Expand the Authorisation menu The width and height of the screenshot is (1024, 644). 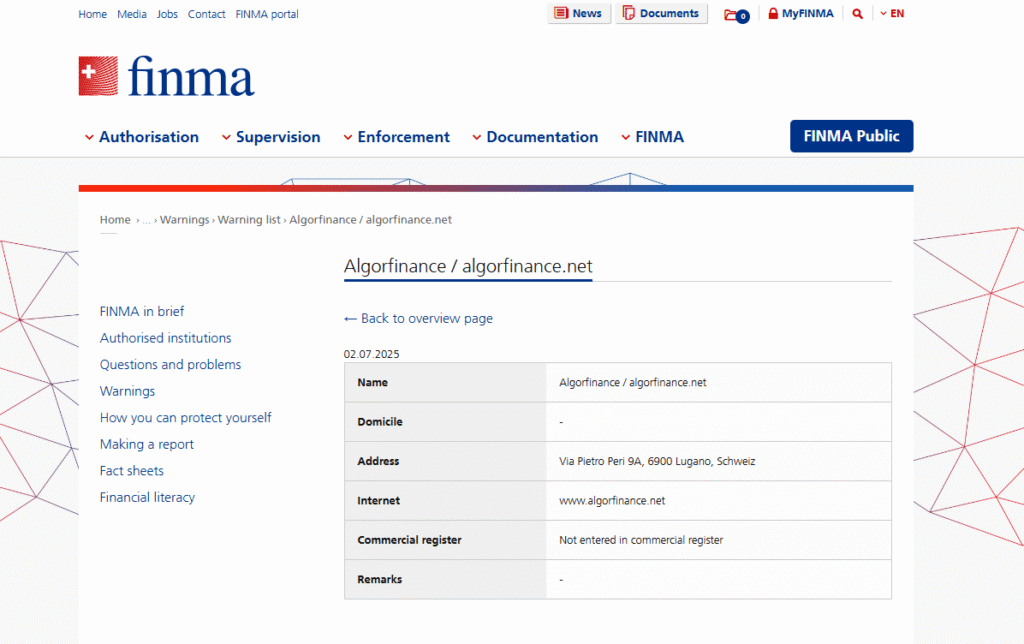pos(142,137)
